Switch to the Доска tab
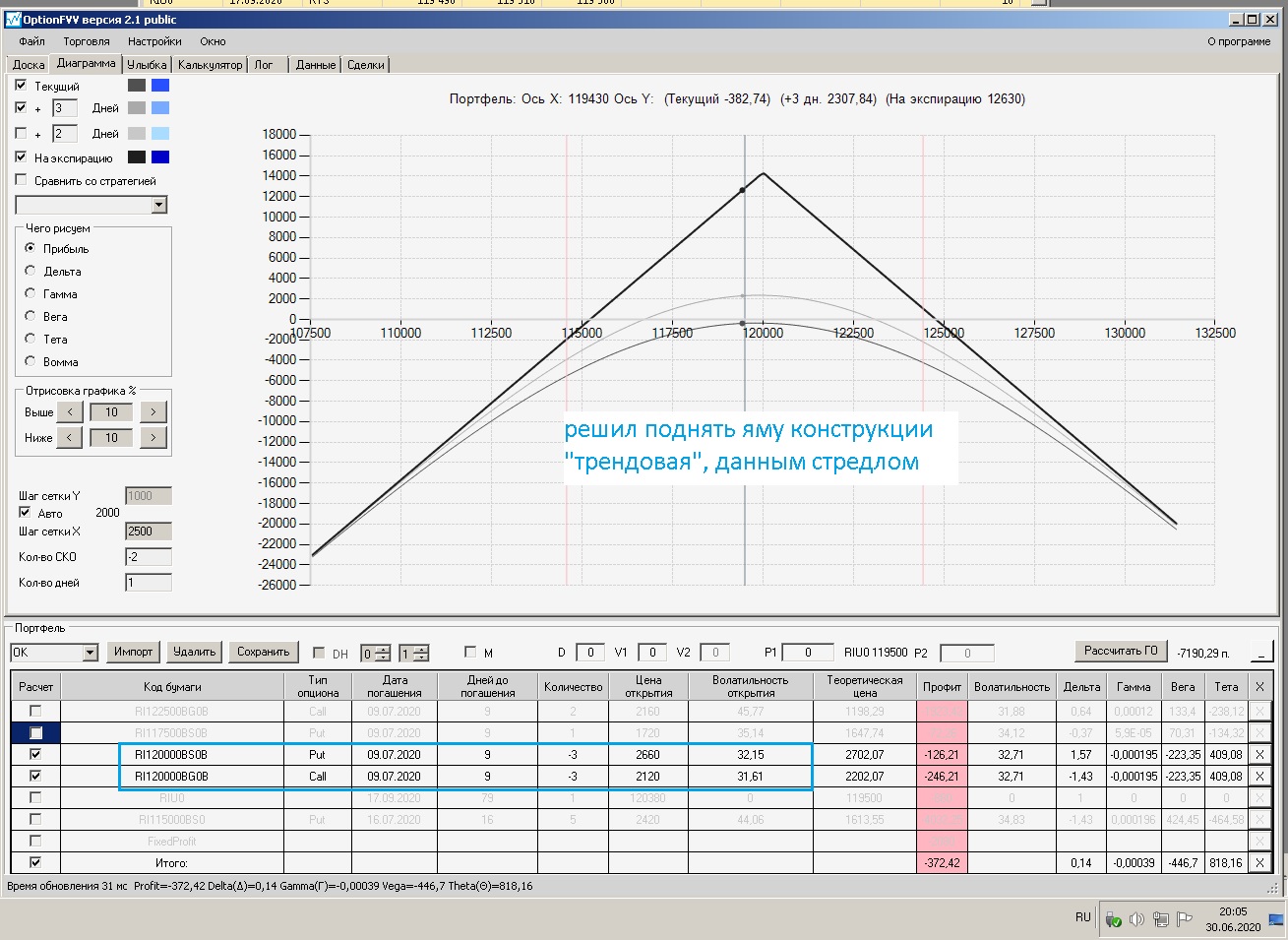1288x940 pixels. (x=29, y=65)
